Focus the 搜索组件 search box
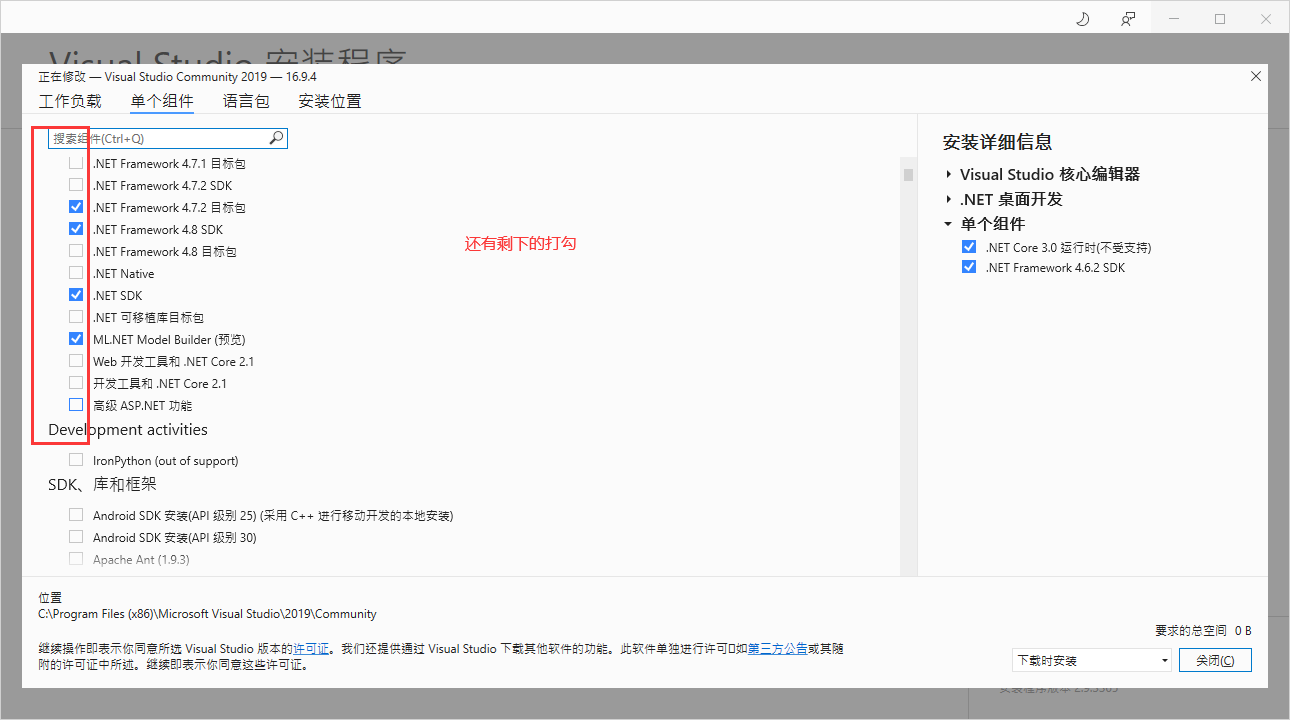 [x=168, y=138]
